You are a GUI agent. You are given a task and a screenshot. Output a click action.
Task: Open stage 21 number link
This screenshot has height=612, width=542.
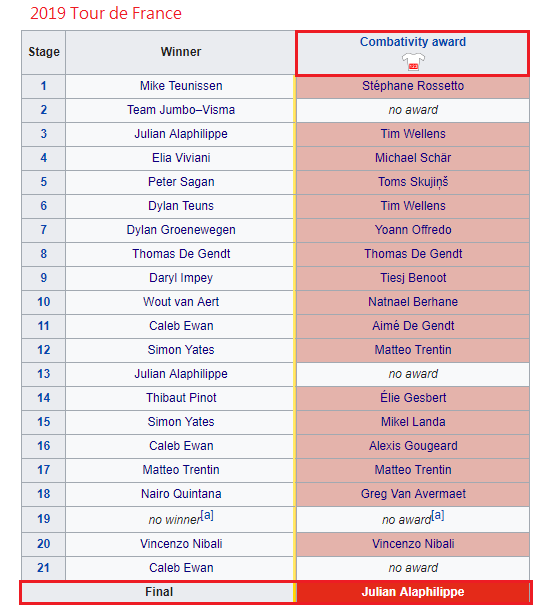44,568
